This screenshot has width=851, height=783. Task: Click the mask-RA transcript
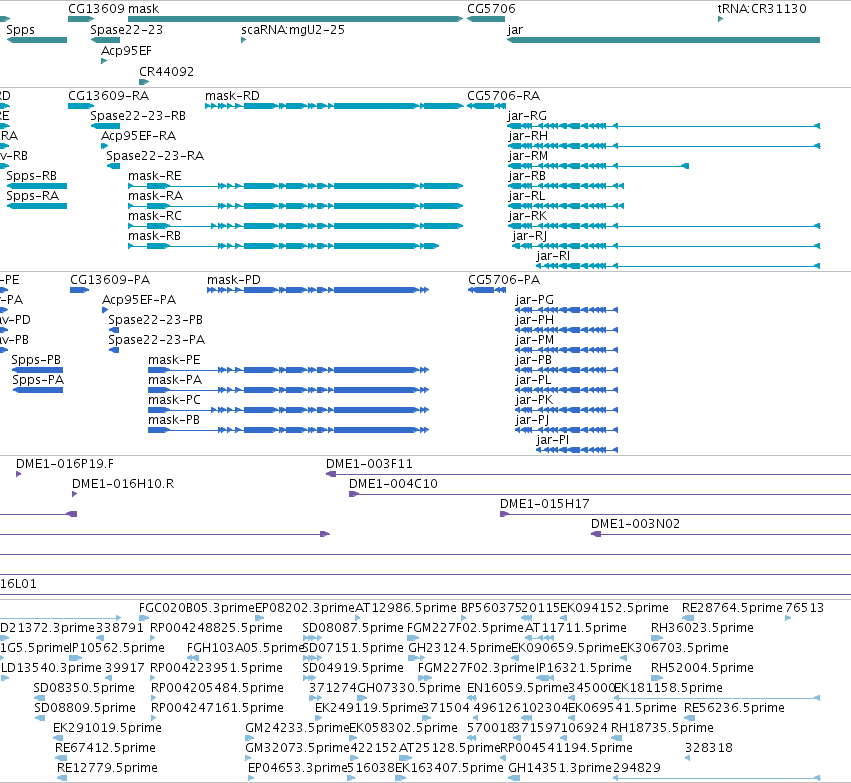pos(295,206)
